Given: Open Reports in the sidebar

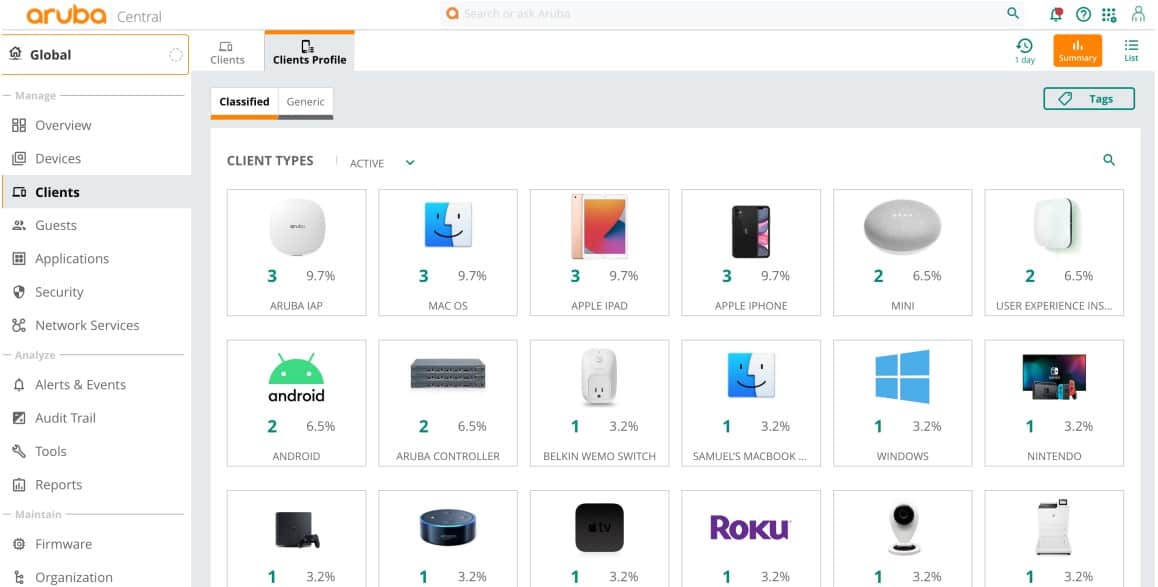Looking at the screenshot, I should click(x=95, y=484).
